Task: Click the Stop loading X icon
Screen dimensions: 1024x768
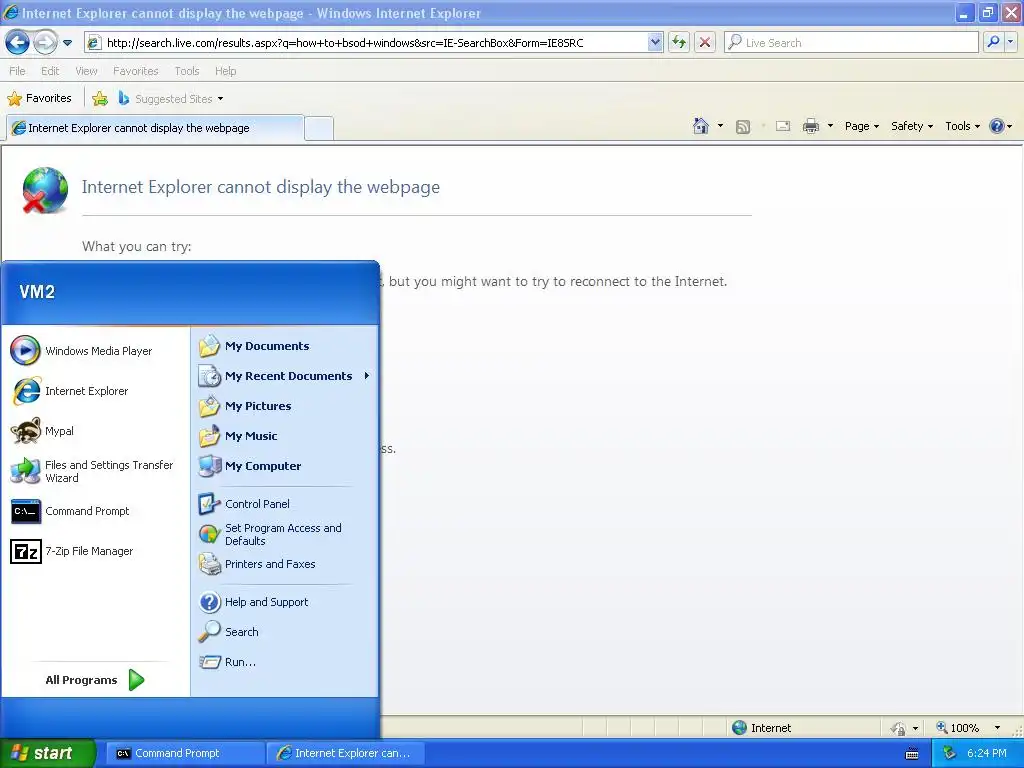Action: [x=705, y=42]
